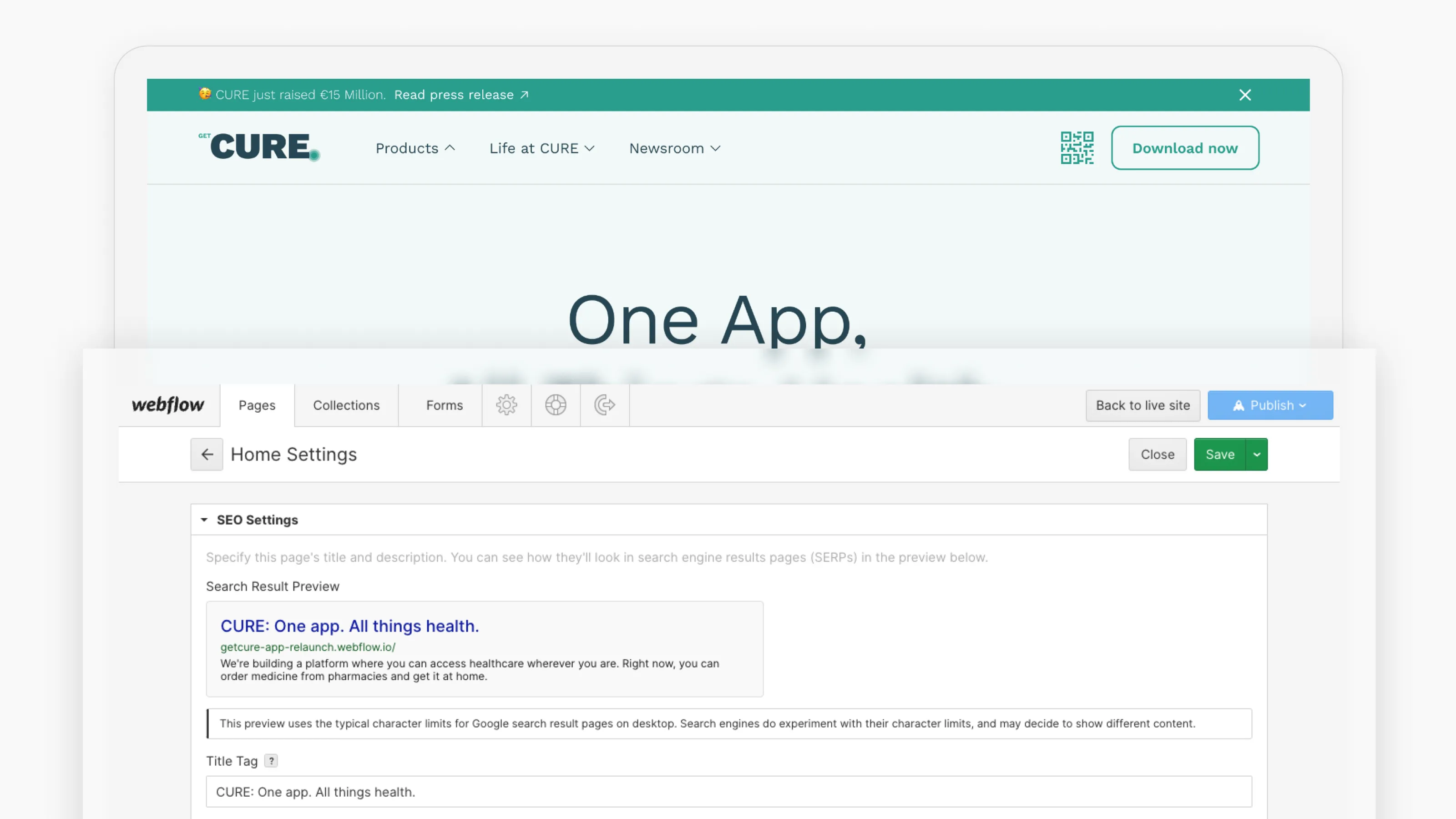Screen dimensions: 1456x819
Task: Dismiss the announcement banner with X
Action: click(1244, 95)
